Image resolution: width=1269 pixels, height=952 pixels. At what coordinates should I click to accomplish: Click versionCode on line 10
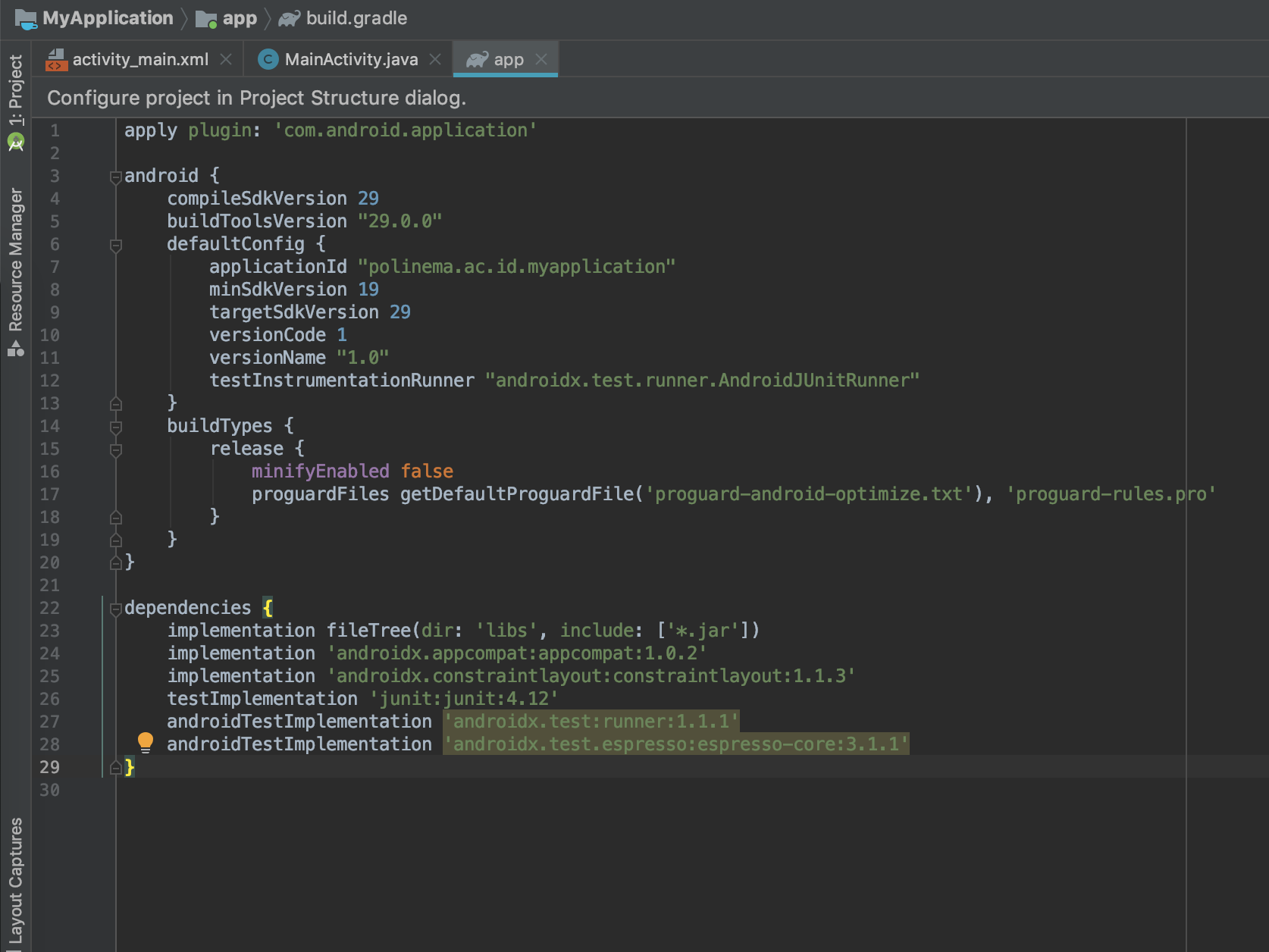tap(268, 335)
